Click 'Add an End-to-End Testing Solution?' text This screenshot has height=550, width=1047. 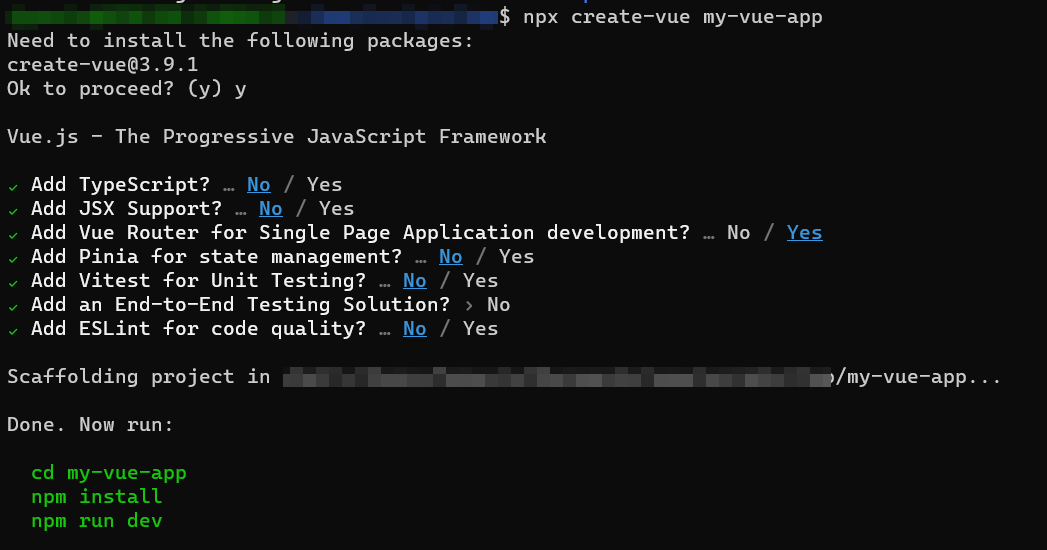coord(240,305)
